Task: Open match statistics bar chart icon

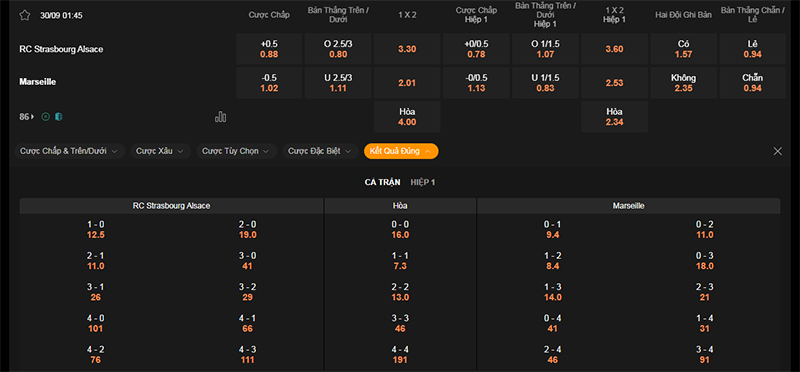Action: (220, 117)
